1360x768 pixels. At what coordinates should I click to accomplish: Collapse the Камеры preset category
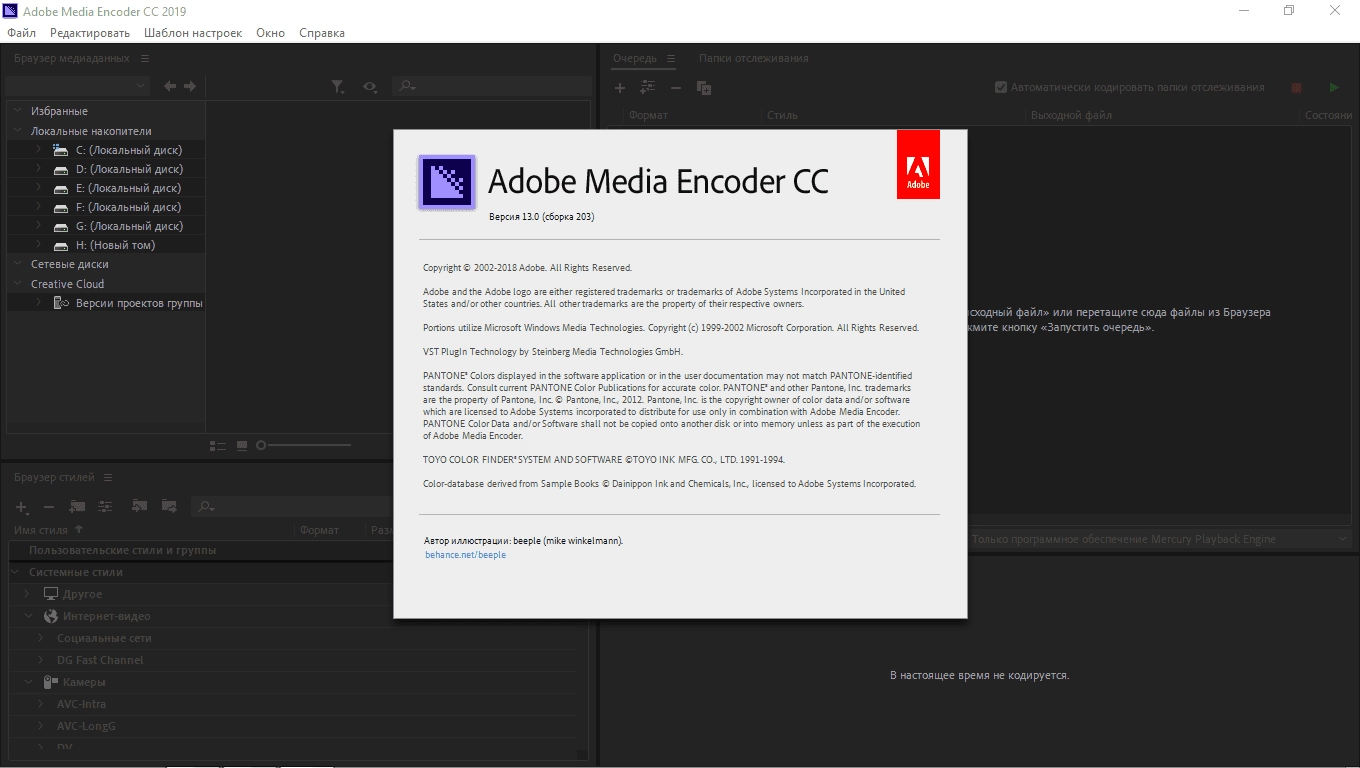click(29, 682)
